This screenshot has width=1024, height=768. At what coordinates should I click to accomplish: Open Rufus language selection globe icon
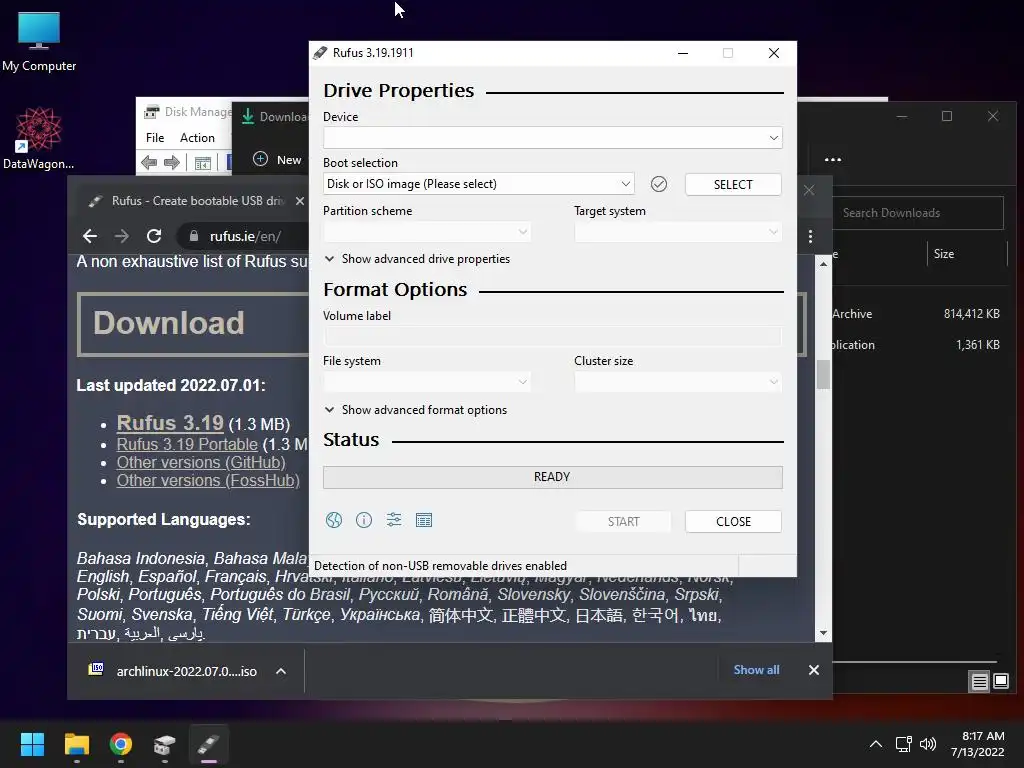[334, 520]
